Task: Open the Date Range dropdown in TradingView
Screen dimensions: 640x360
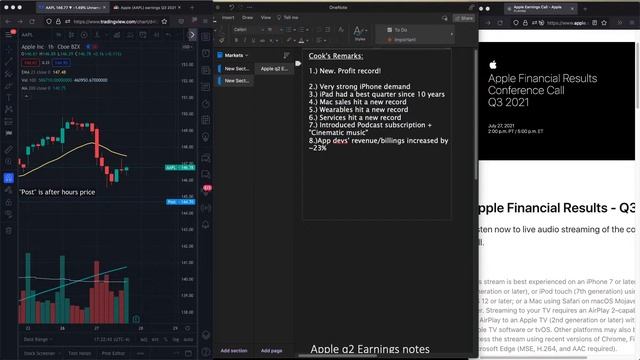Action: click(38, 339)
